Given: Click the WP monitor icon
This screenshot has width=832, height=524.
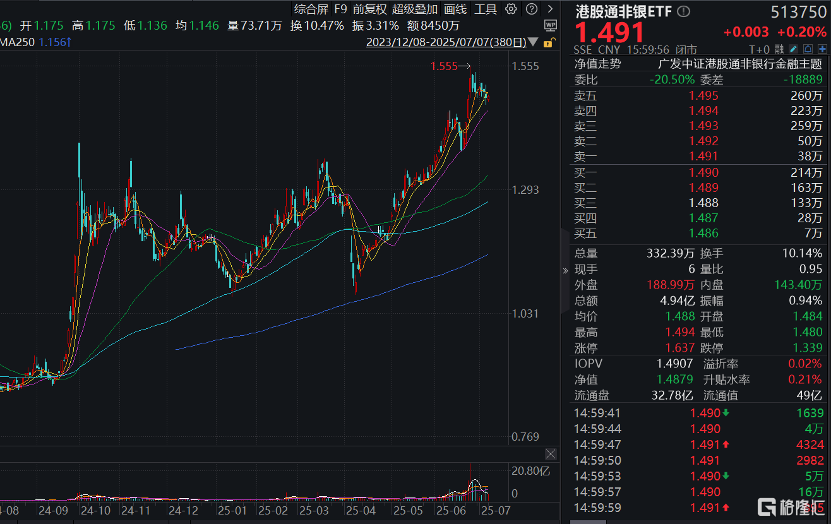Looking at the screenshot, I should point(550,25).
